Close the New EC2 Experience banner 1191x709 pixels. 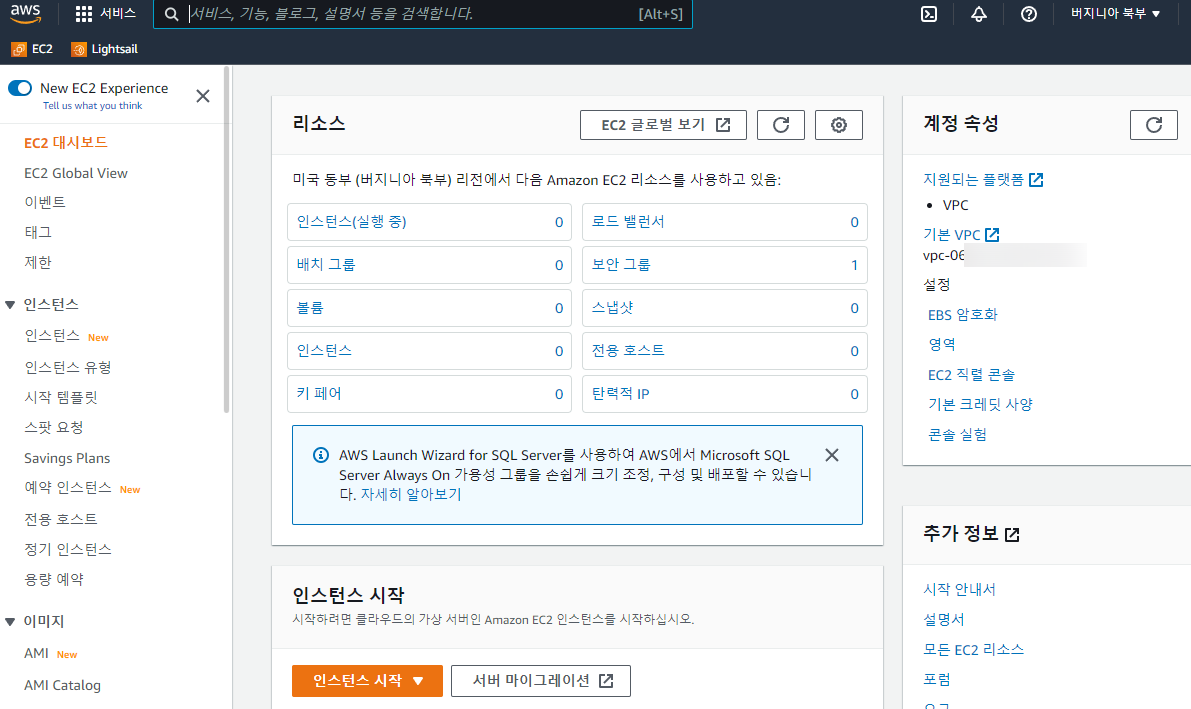point(203,96)
